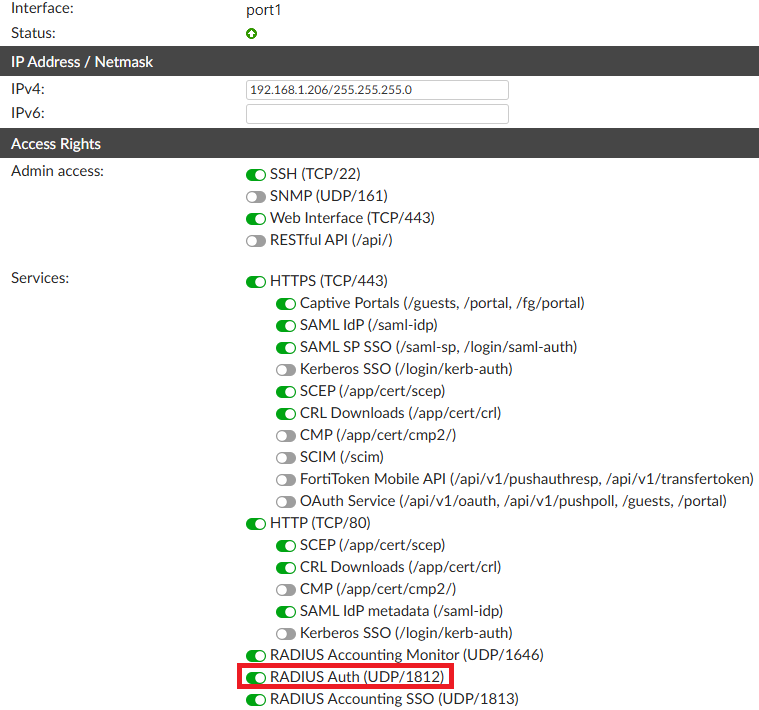Enable SCIM (/scim) service
This screenshot has width=759, height=710.
[x=286, y=458]
